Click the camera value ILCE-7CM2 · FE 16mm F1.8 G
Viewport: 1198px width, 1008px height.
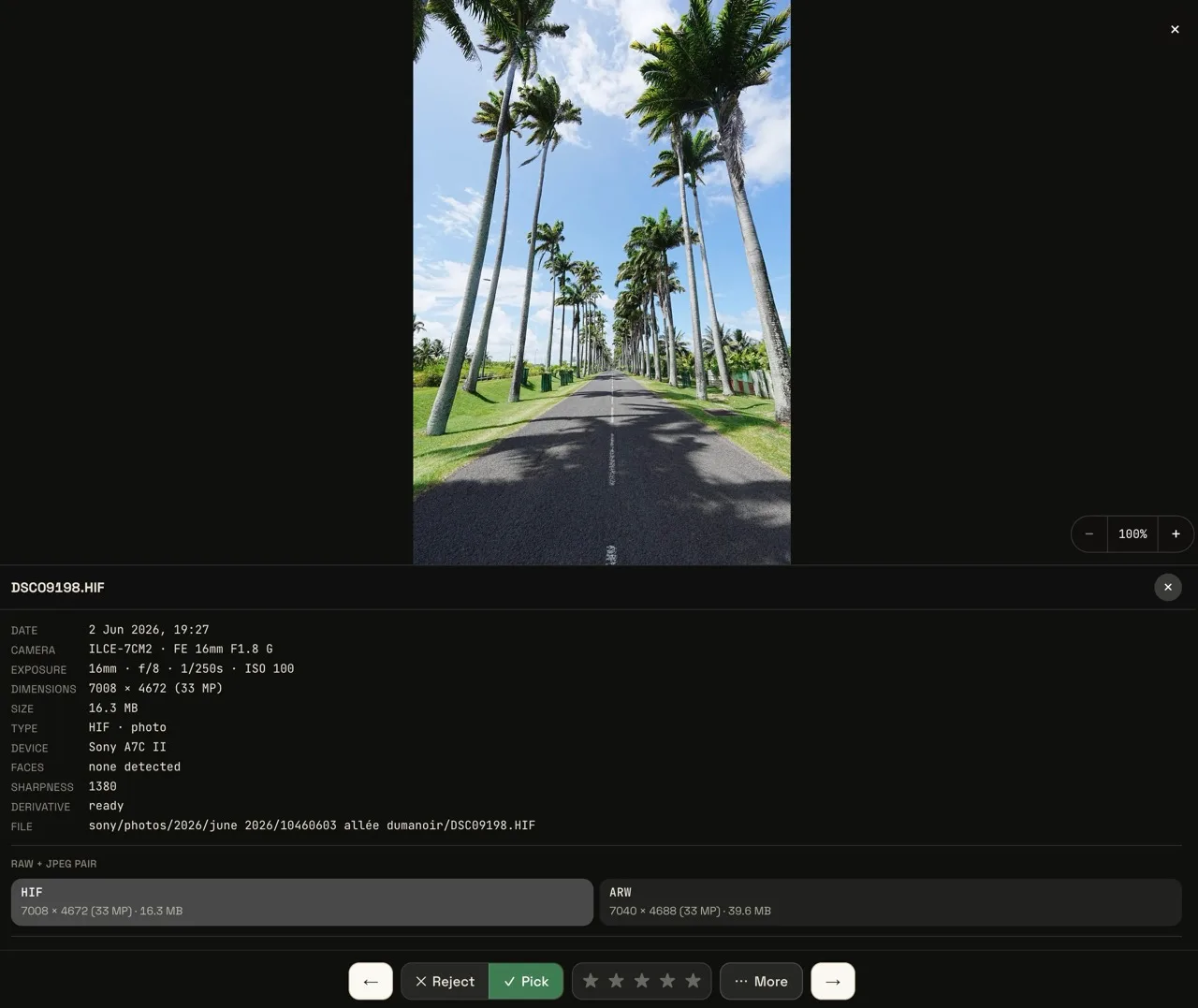pos(181,650)
